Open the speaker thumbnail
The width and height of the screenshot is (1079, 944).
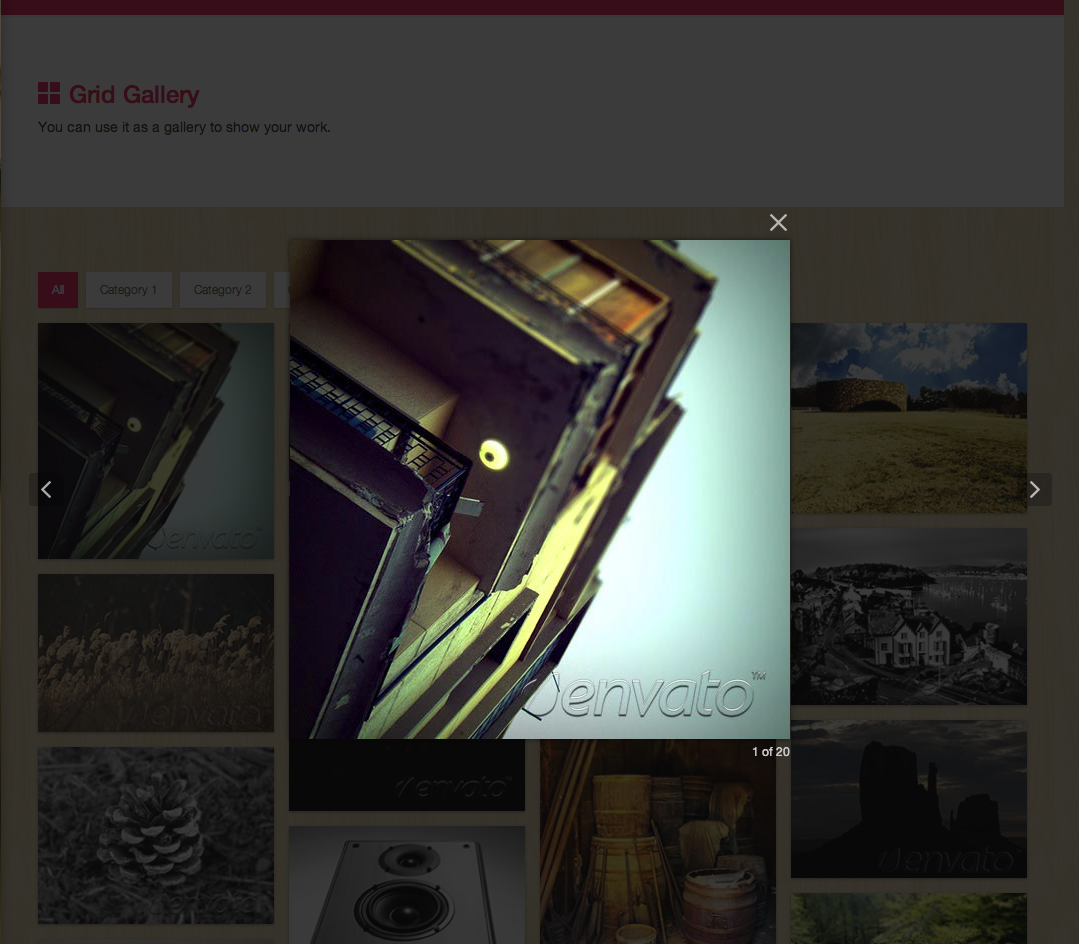(407, 885)
